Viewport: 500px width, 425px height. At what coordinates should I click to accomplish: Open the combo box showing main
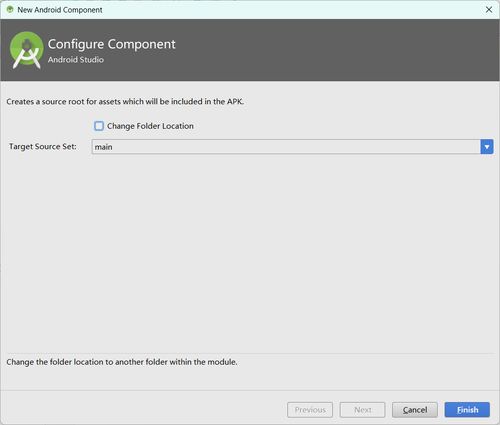[x=292, y=147]
